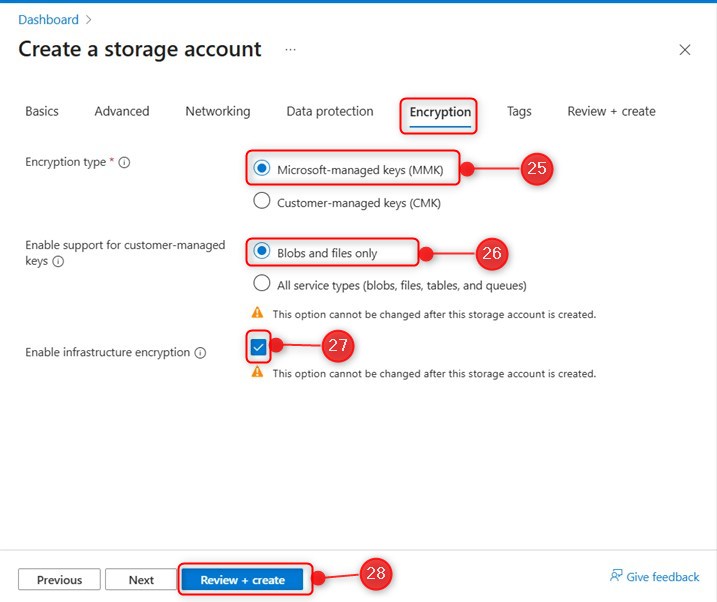
Task: Select All service types radio button
Action: pyautogui.click(x=262, y=283)
